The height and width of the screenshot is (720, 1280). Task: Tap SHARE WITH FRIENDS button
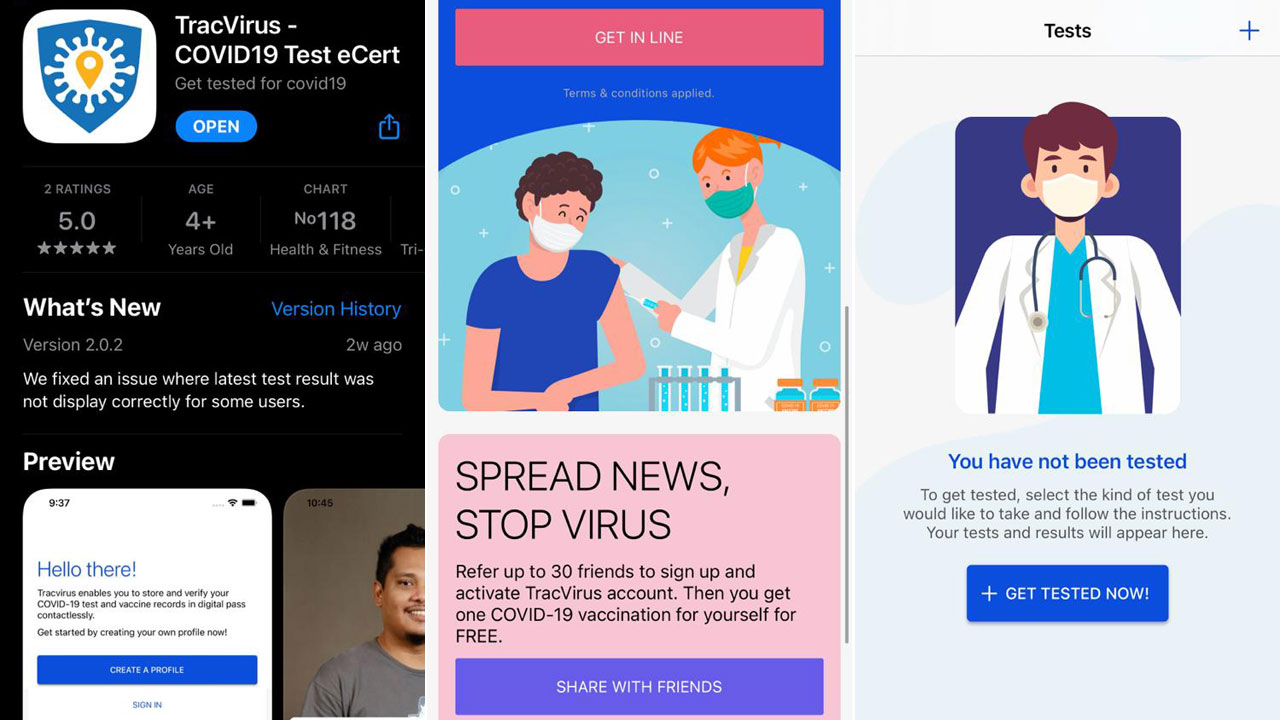tap(639, 686)
